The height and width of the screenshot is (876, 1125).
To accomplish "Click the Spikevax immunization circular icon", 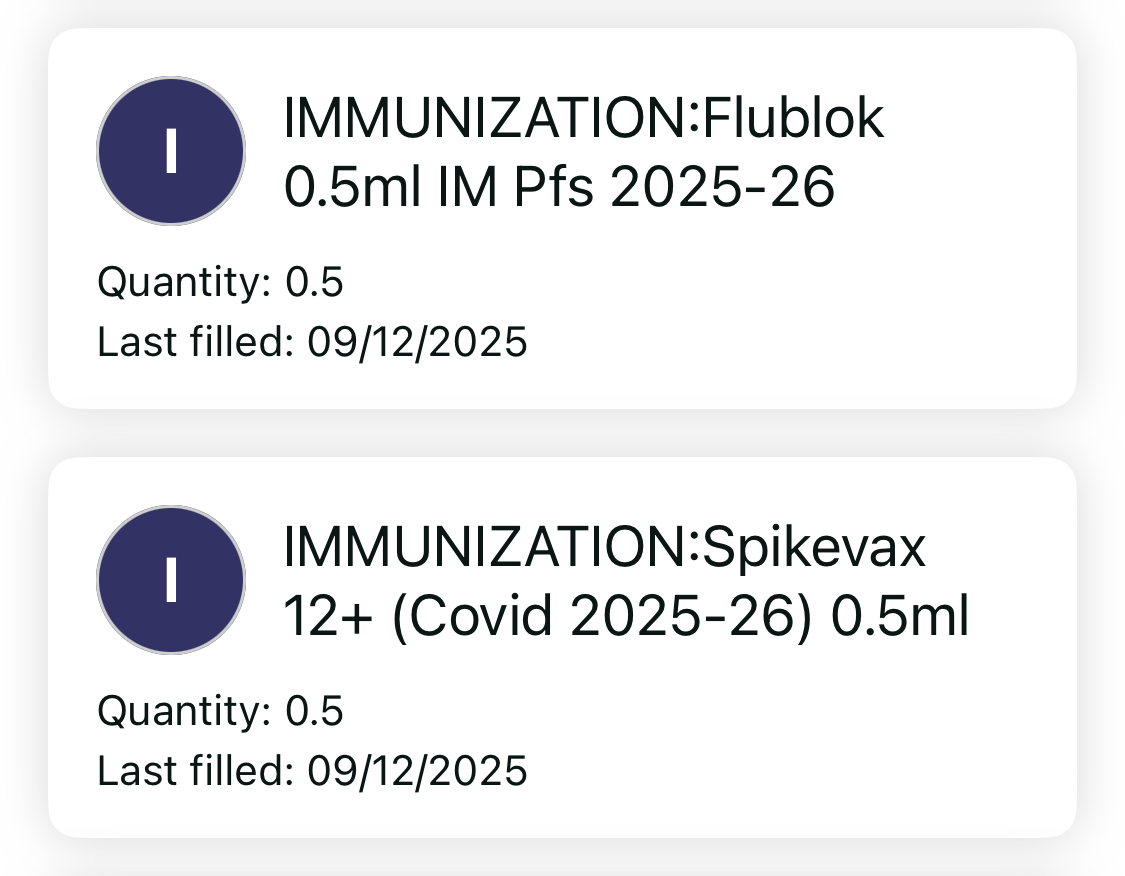I will click(170, 580).
